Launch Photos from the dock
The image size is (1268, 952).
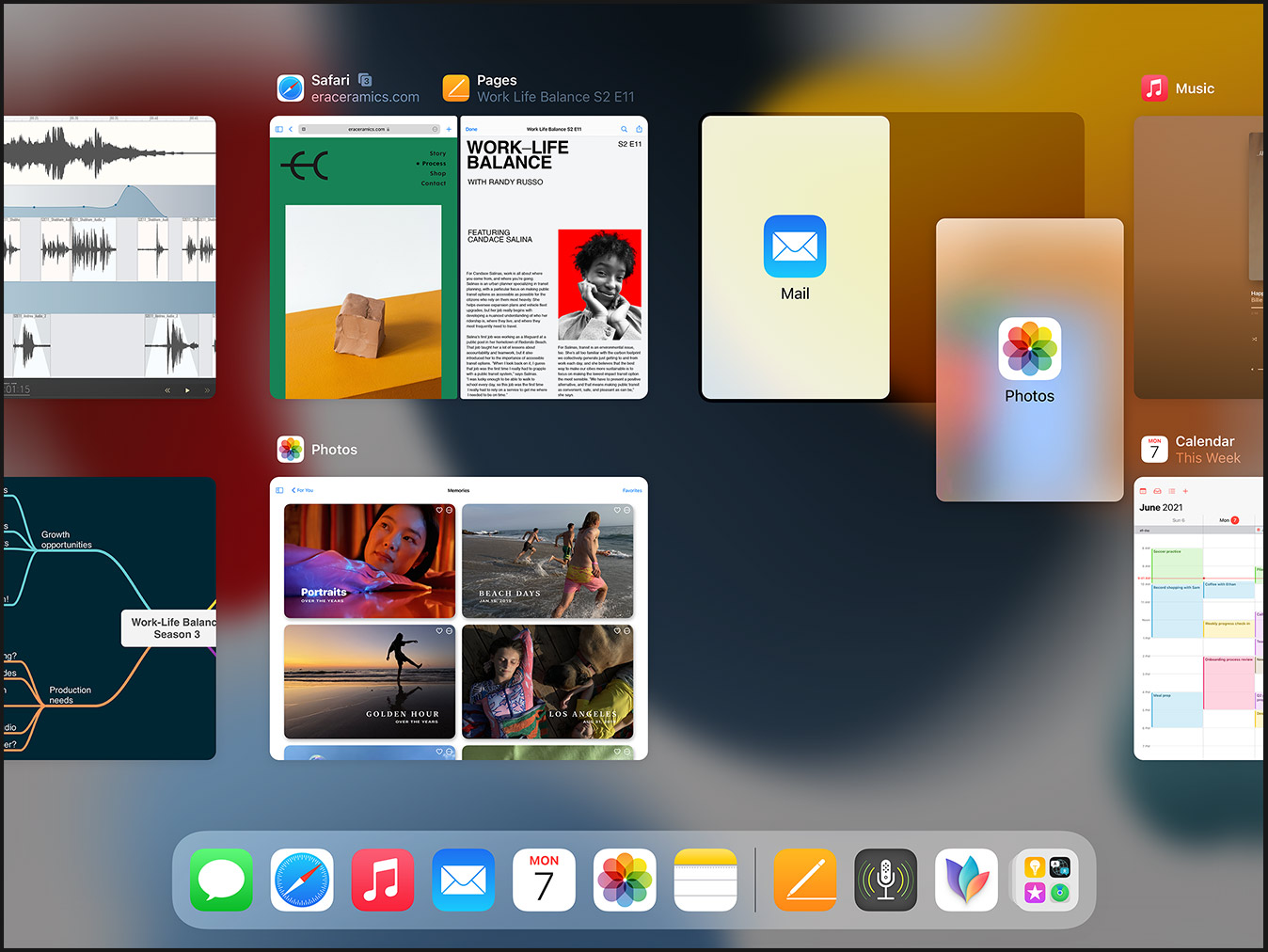coord(625,881)
